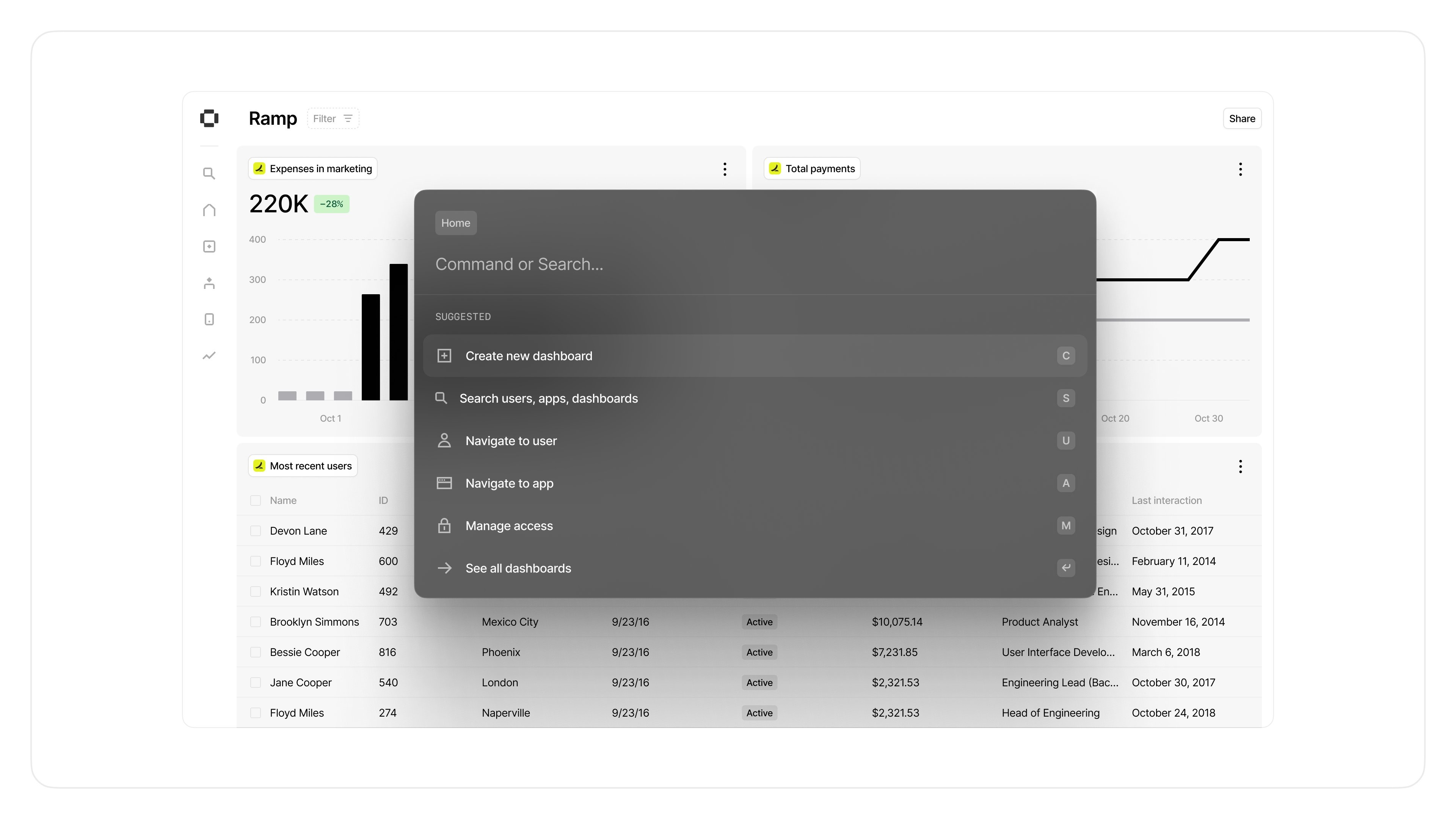The width and height of the screenshot is (1456, 819).
Task: Click the Share button
Action: click(x=1242, y=119)
